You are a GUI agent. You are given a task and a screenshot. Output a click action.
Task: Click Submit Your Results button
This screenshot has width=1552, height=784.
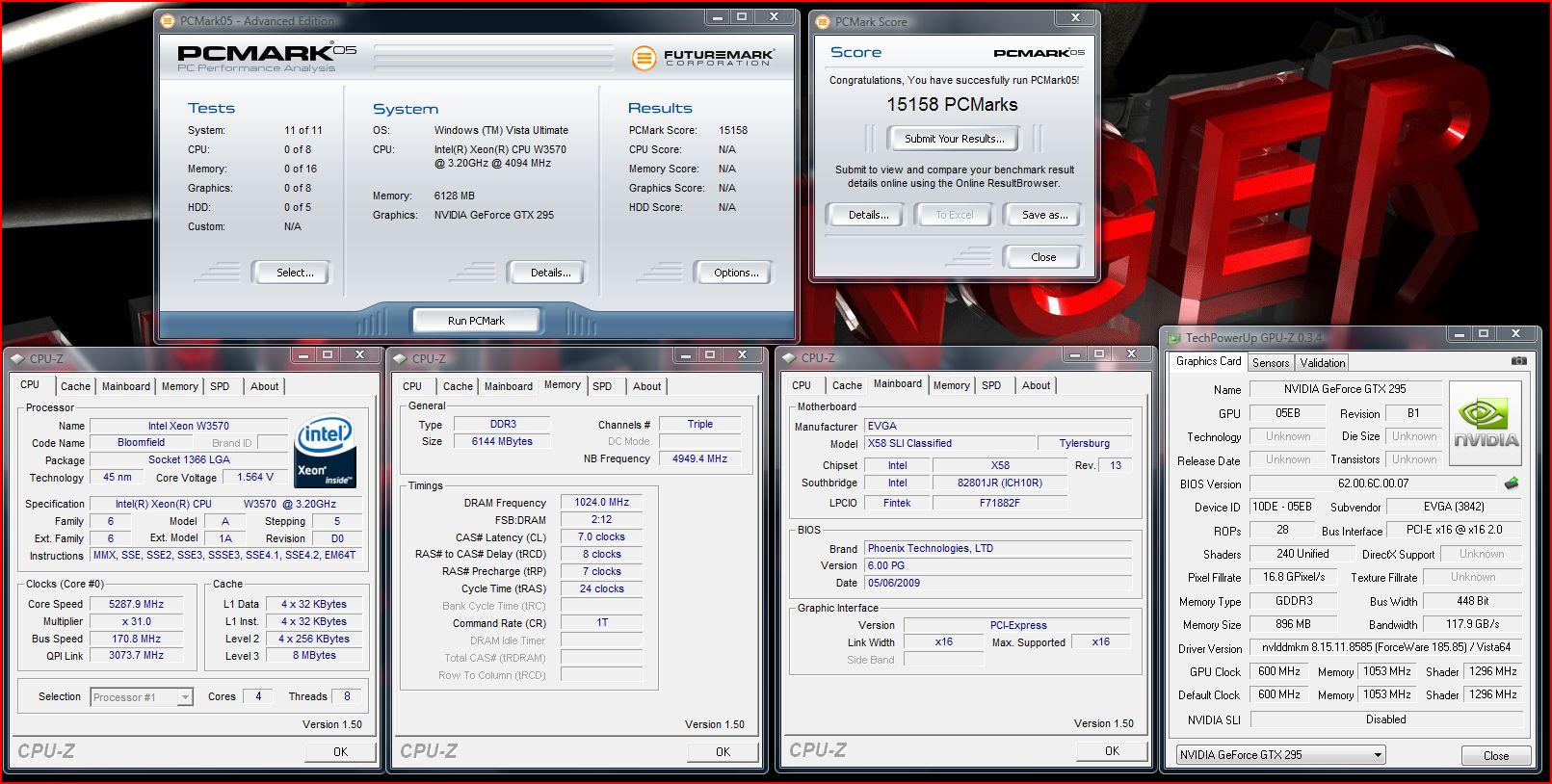954,139
